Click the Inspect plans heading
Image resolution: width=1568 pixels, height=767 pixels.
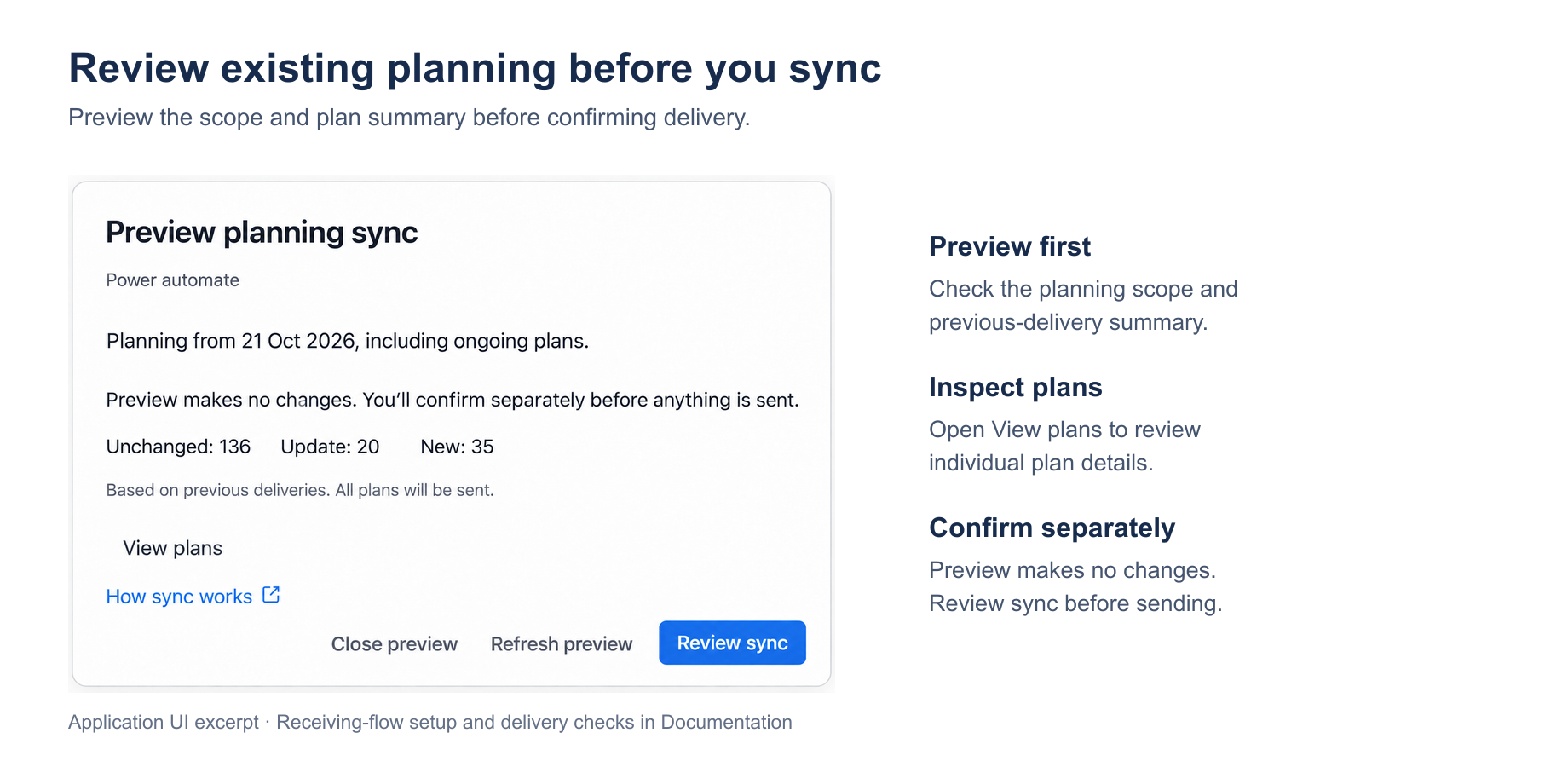(1016, 387)
